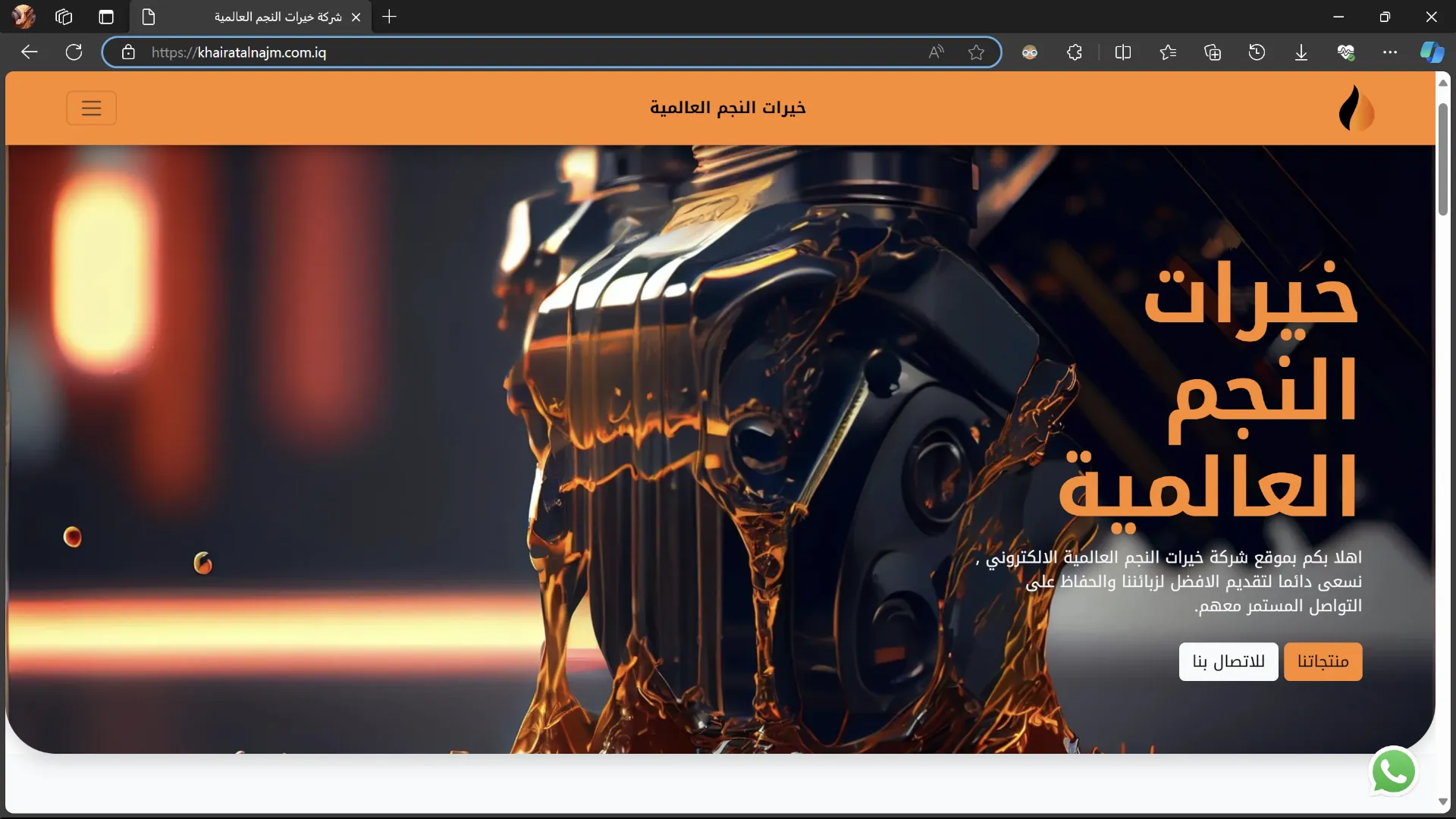Viewport: 1456px width, 819px height.
Task: Click the browser Refresh icon
Action: point(74,52)
